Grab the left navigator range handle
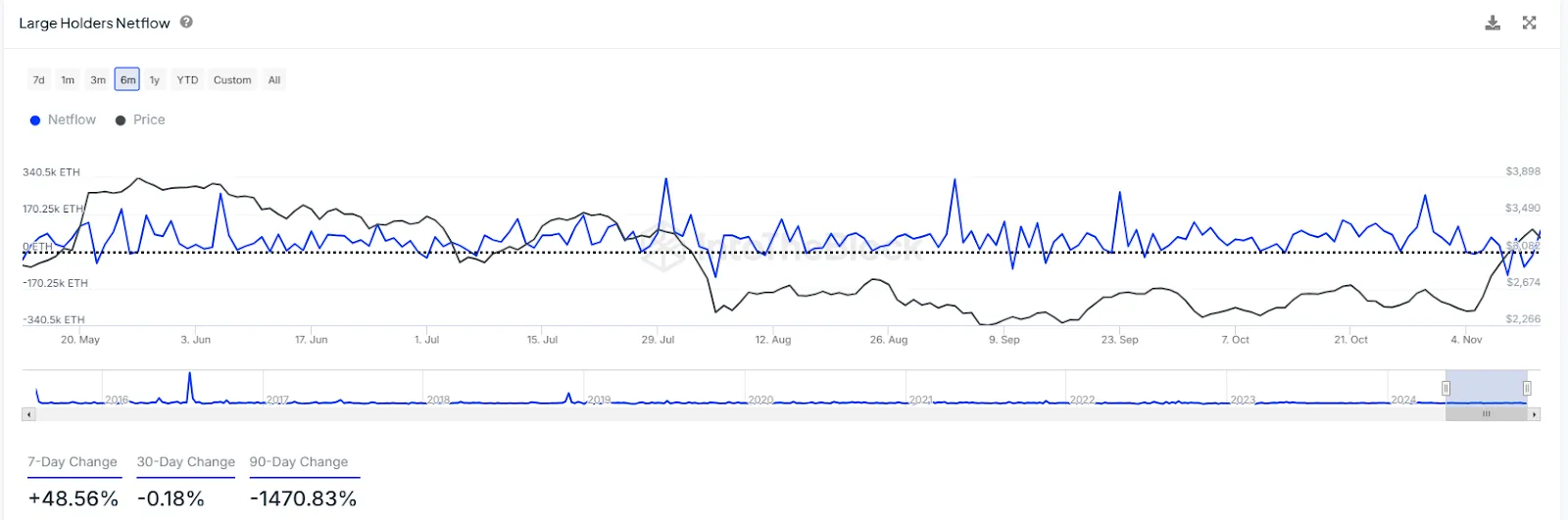Viewport: 1568px width, 520px height. [x=1445, y=388]
